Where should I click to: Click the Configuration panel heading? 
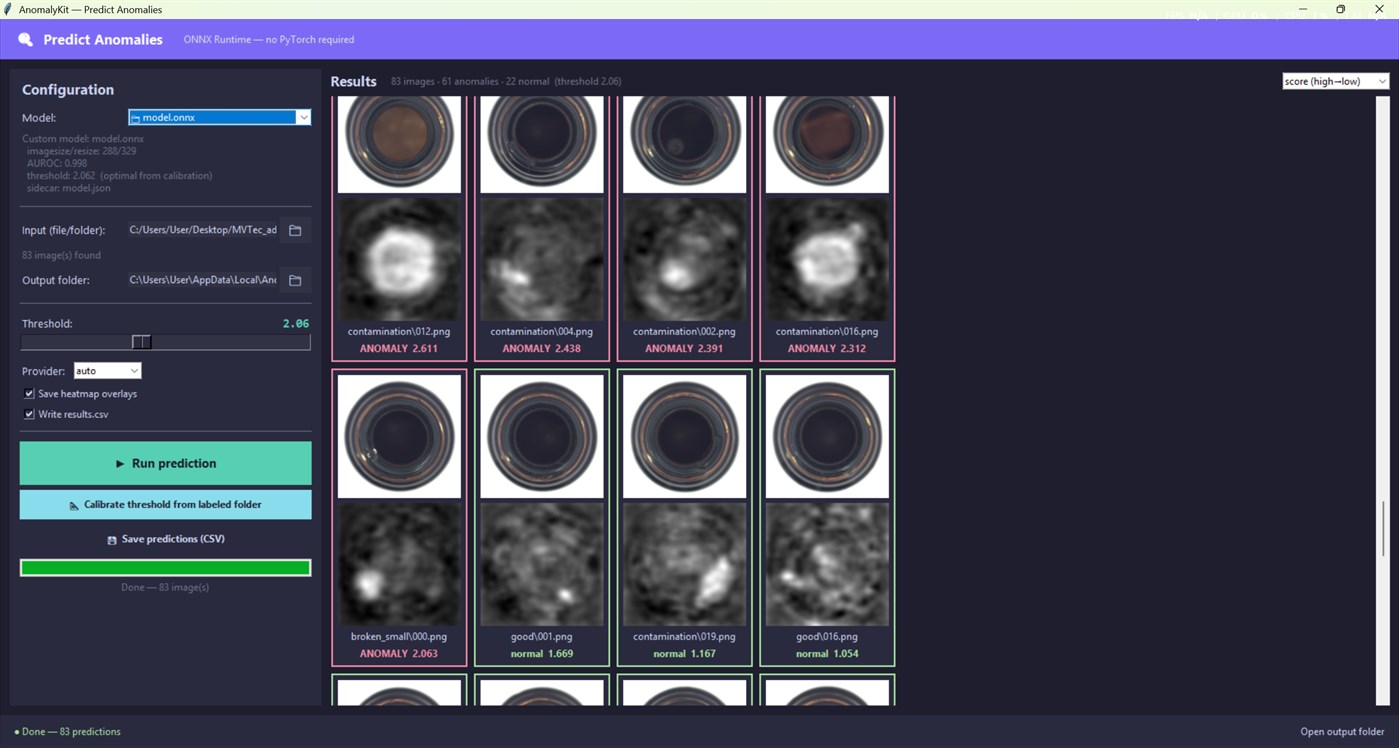point(68,89)
